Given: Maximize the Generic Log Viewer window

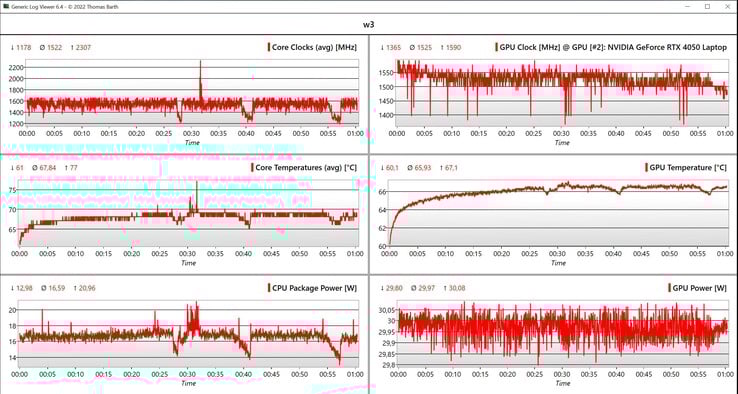Looking at the screenshot, I should coord(707,7).
